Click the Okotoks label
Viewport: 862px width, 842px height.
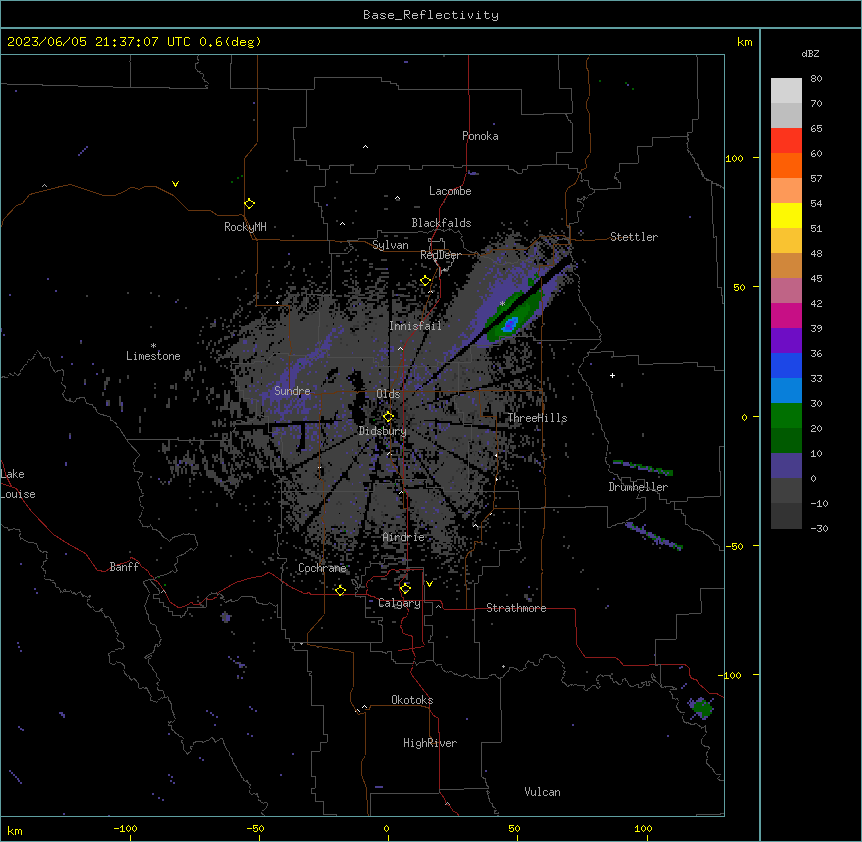point(412,700)
